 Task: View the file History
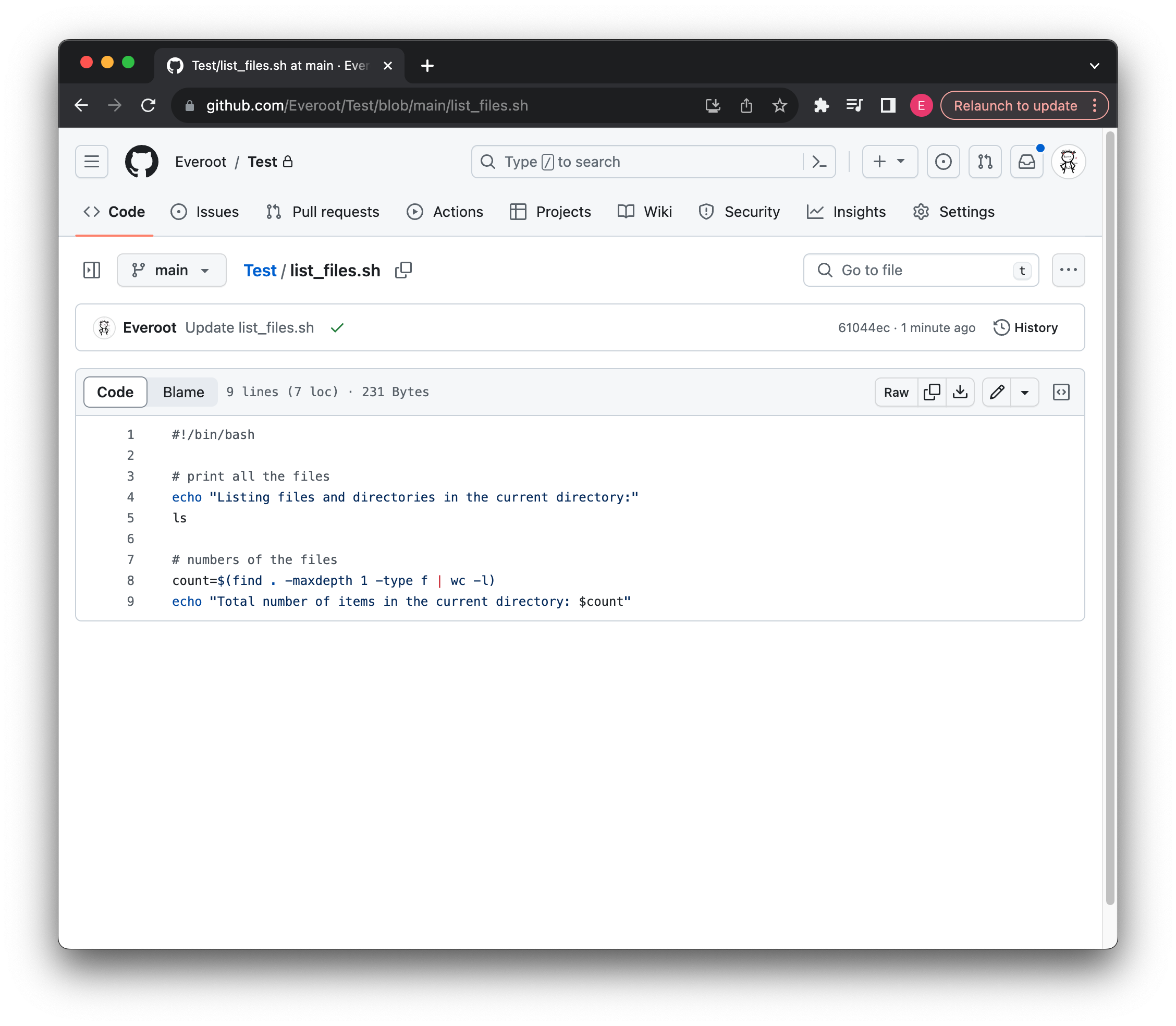click(1025, 327)
